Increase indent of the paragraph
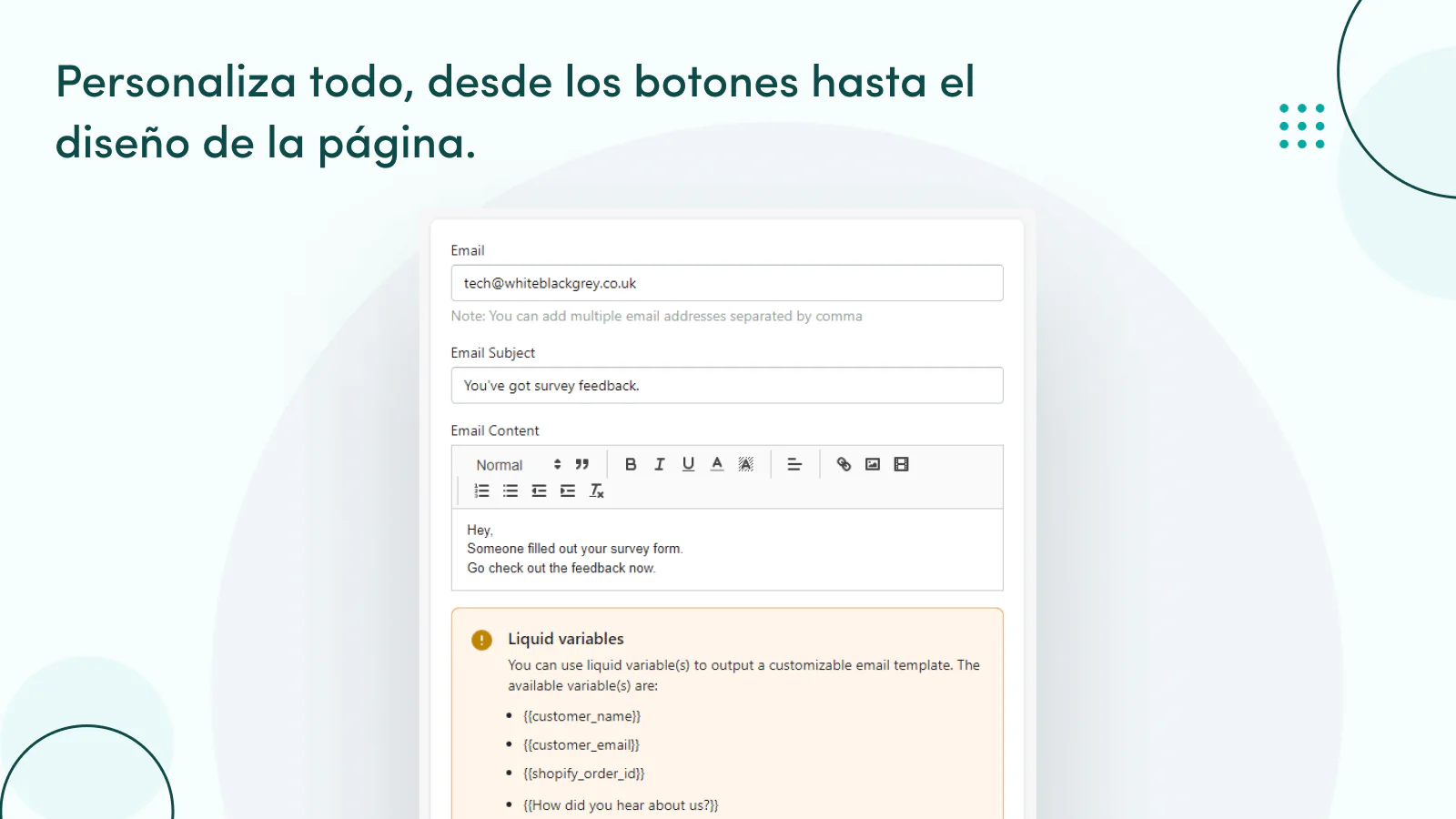1456x819 pixels. coord(568,491)
